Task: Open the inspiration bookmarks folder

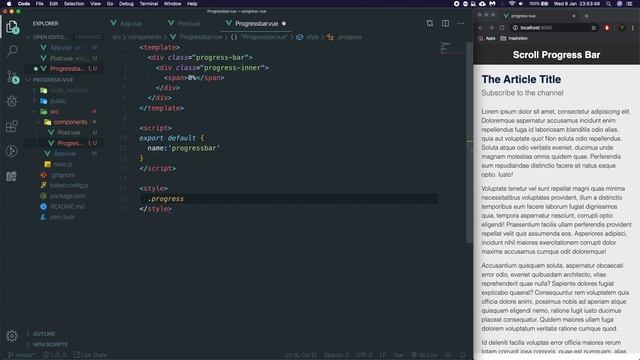Action: (514, 38)
